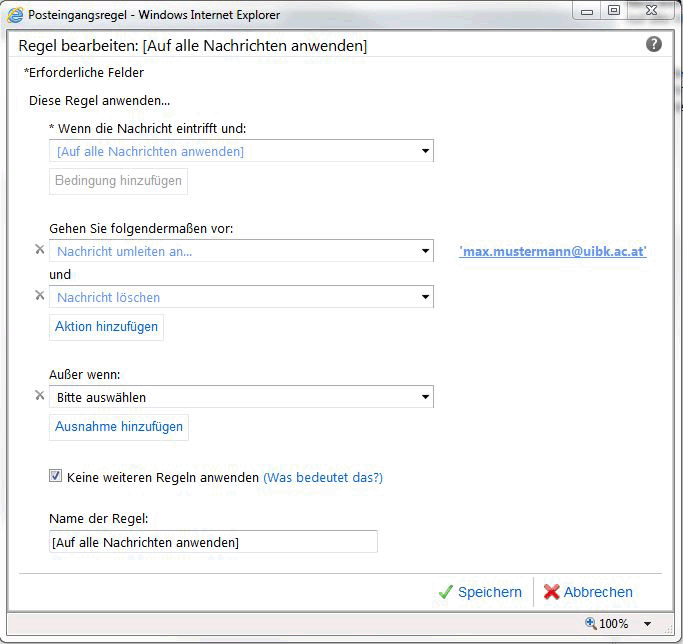
Task: Click the 'Name der Regel' text field
Action: click(213, 542)
